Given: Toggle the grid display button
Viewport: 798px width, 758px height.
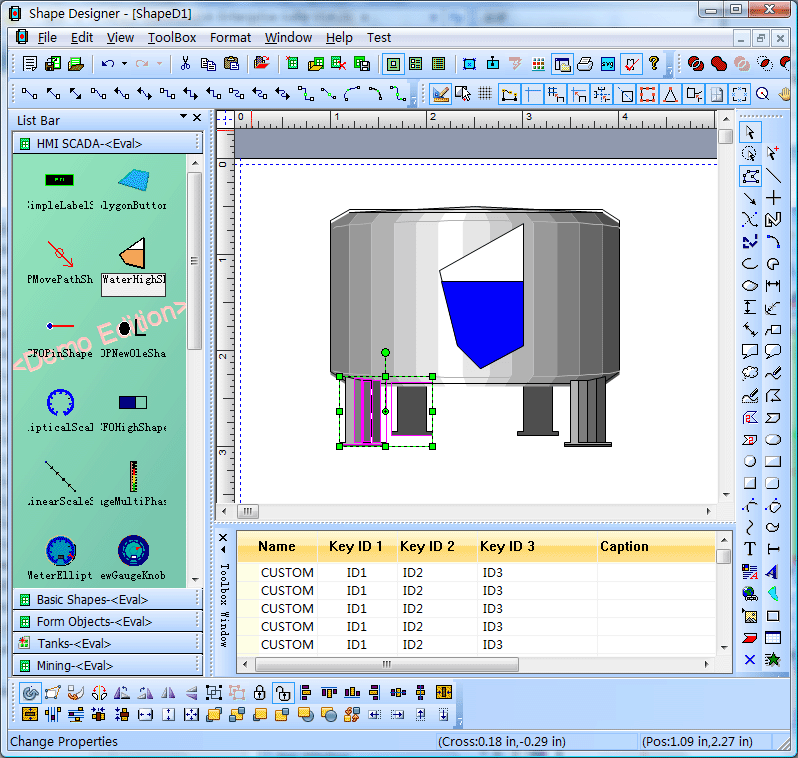Looking at the screenshot, I should (485, 94).
